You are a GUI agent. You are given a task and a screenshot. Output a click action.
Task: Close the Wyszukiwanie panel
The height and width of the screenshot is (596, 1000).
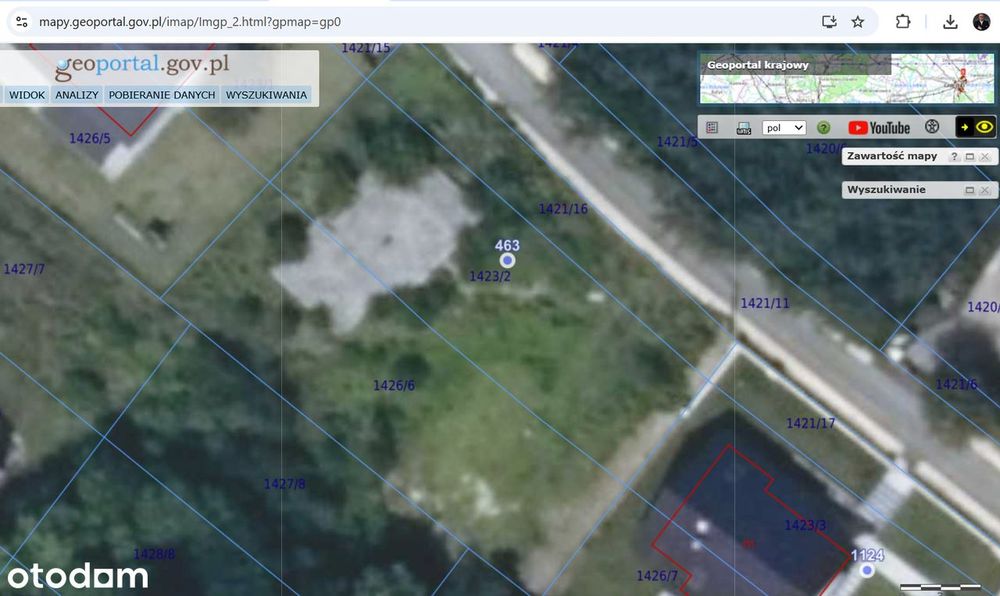(x=985, y=190)
